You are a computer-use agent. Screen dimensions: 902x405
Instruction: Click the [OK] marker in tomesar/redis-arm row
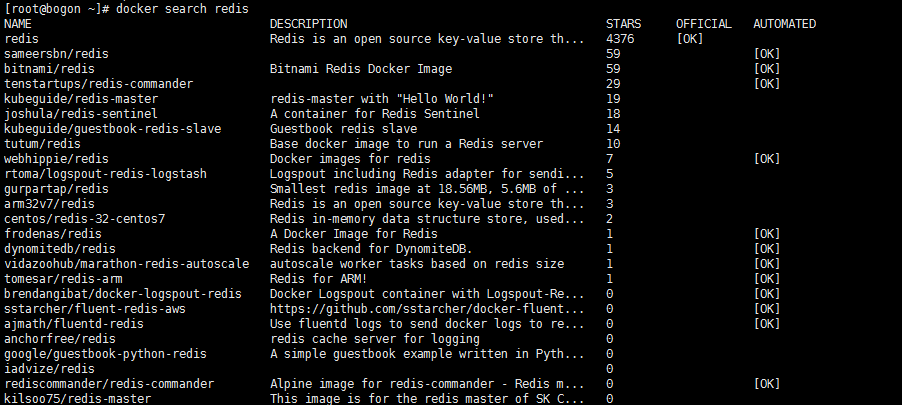767,278
